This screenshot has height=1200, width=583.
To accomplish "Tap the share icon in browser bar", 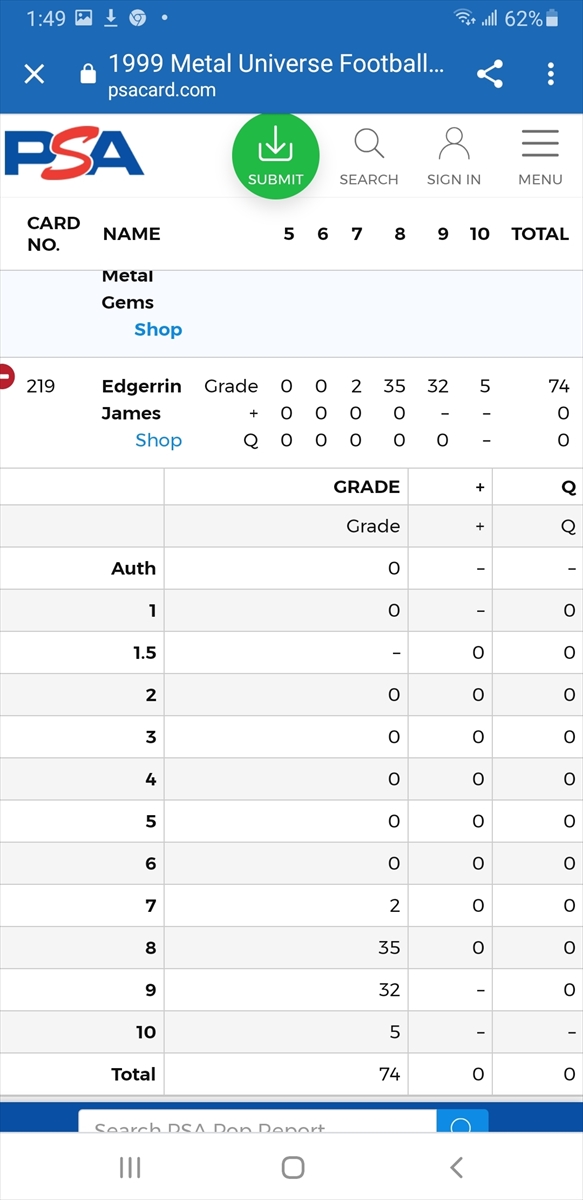I will coord(490,74).
